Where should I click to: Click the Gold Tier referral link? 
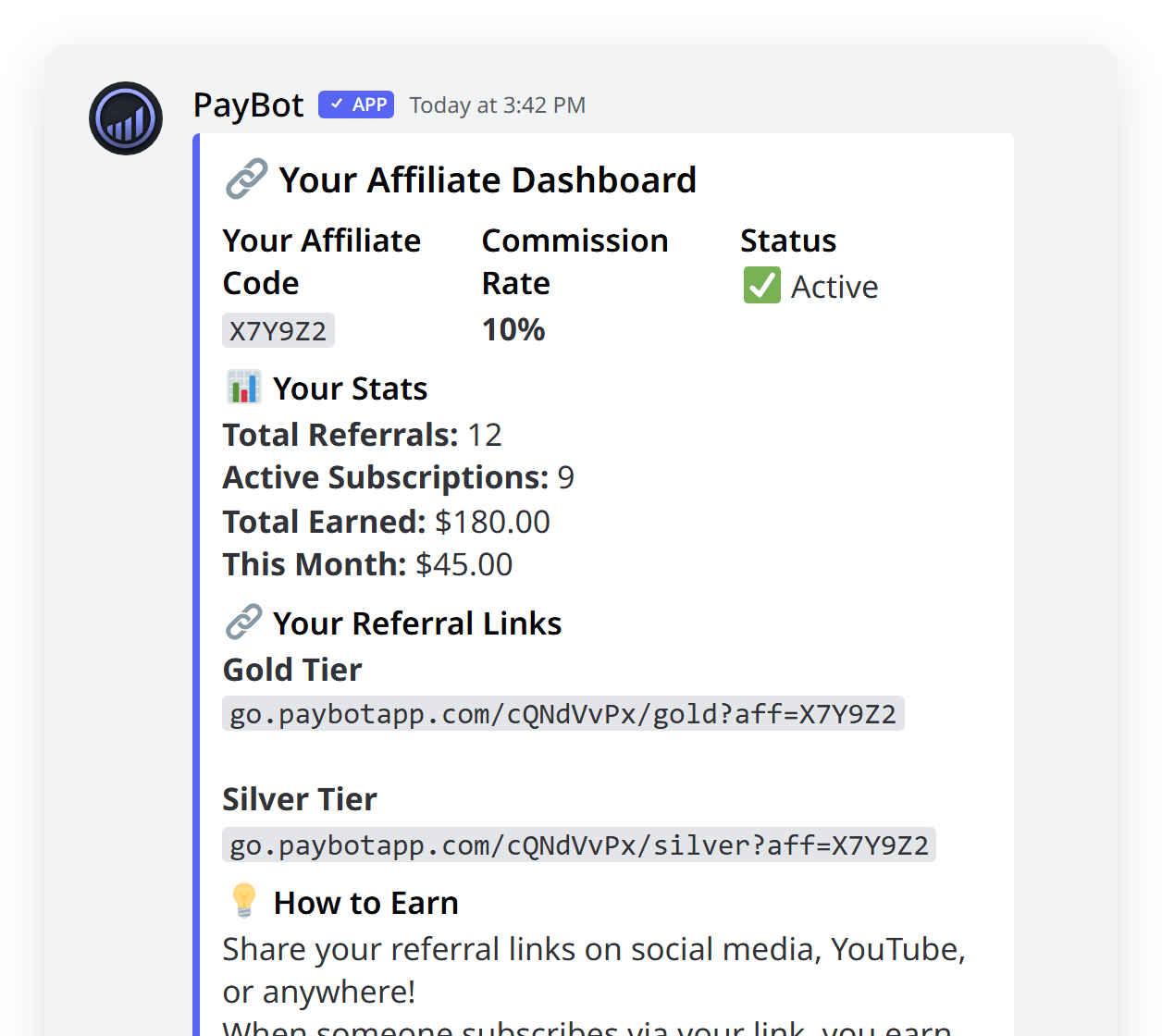[x=562, y=712]
